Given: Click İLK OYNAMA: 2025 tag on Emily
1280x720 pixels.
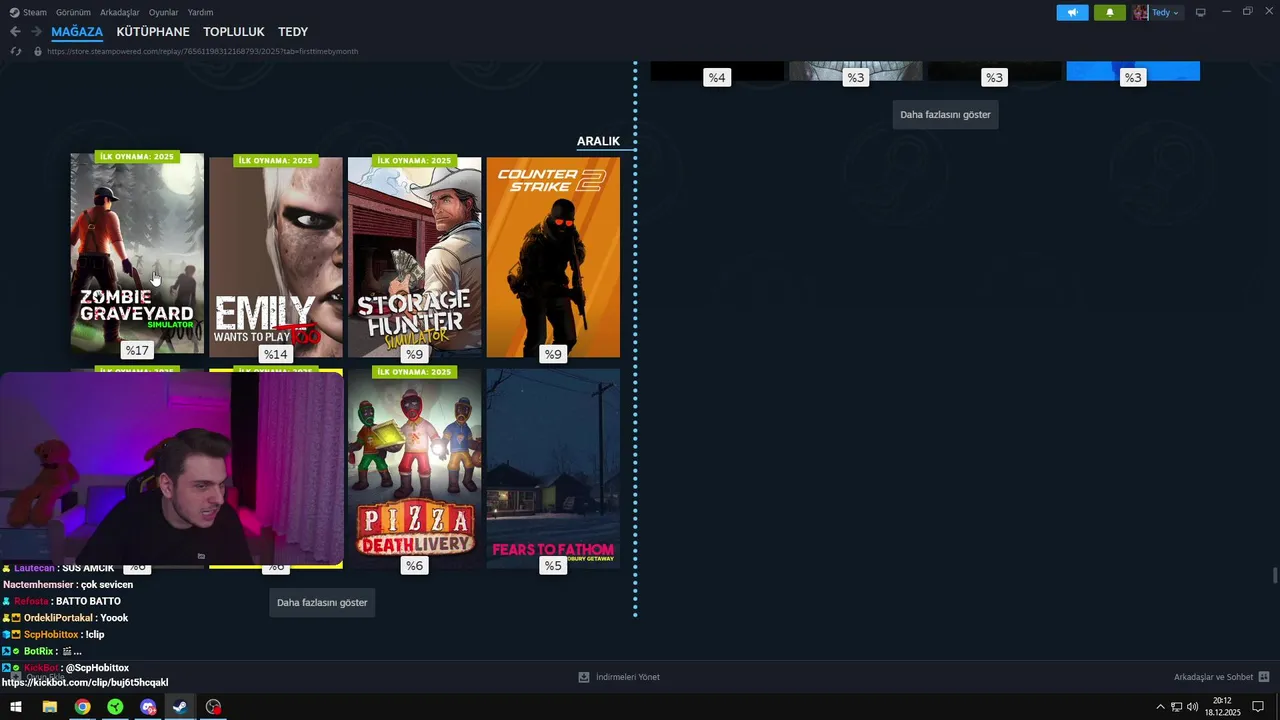Looking at the screenshot, I should click(276, 160).
